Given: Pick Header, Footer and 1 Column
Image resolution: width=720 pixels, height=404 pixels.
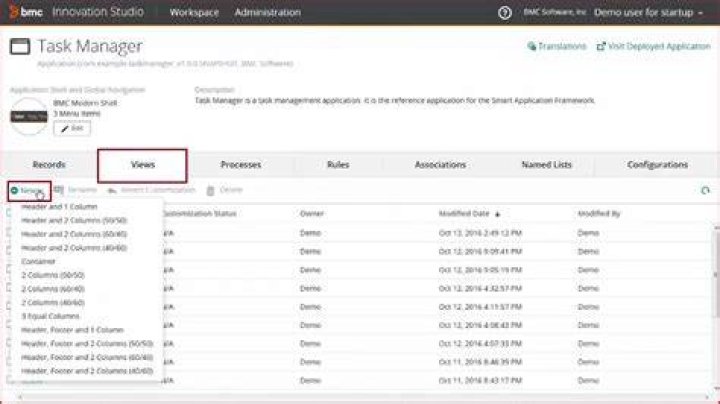Looking at the screenshot, I should (73, 330).
